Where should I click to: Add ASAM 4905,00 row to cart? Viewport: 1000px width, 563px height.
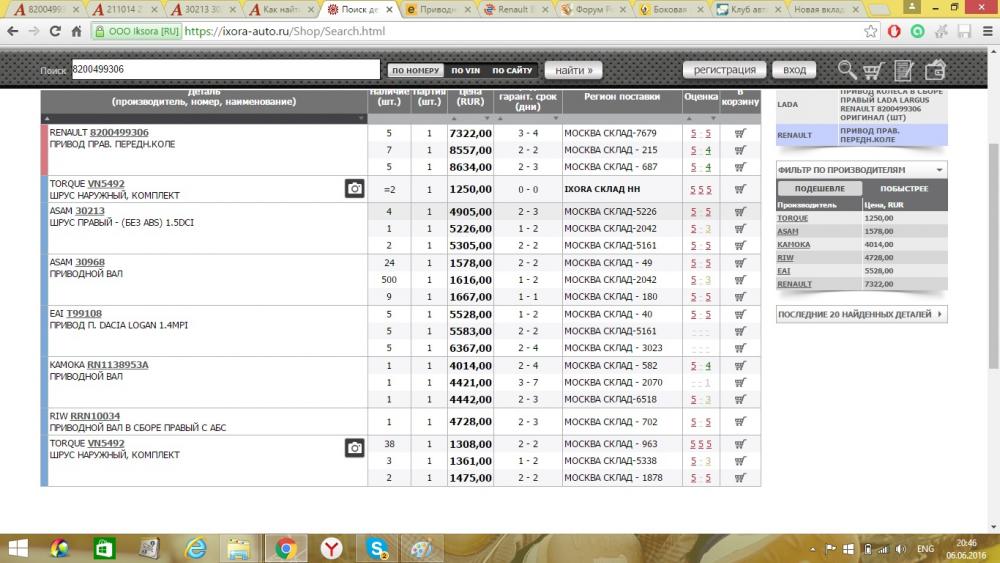(x=740, y=212)
